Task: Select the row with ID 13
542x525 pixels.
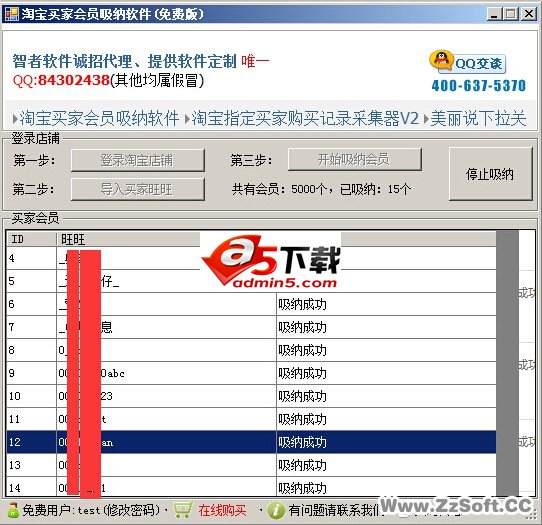Action: (x=251, y=465)
